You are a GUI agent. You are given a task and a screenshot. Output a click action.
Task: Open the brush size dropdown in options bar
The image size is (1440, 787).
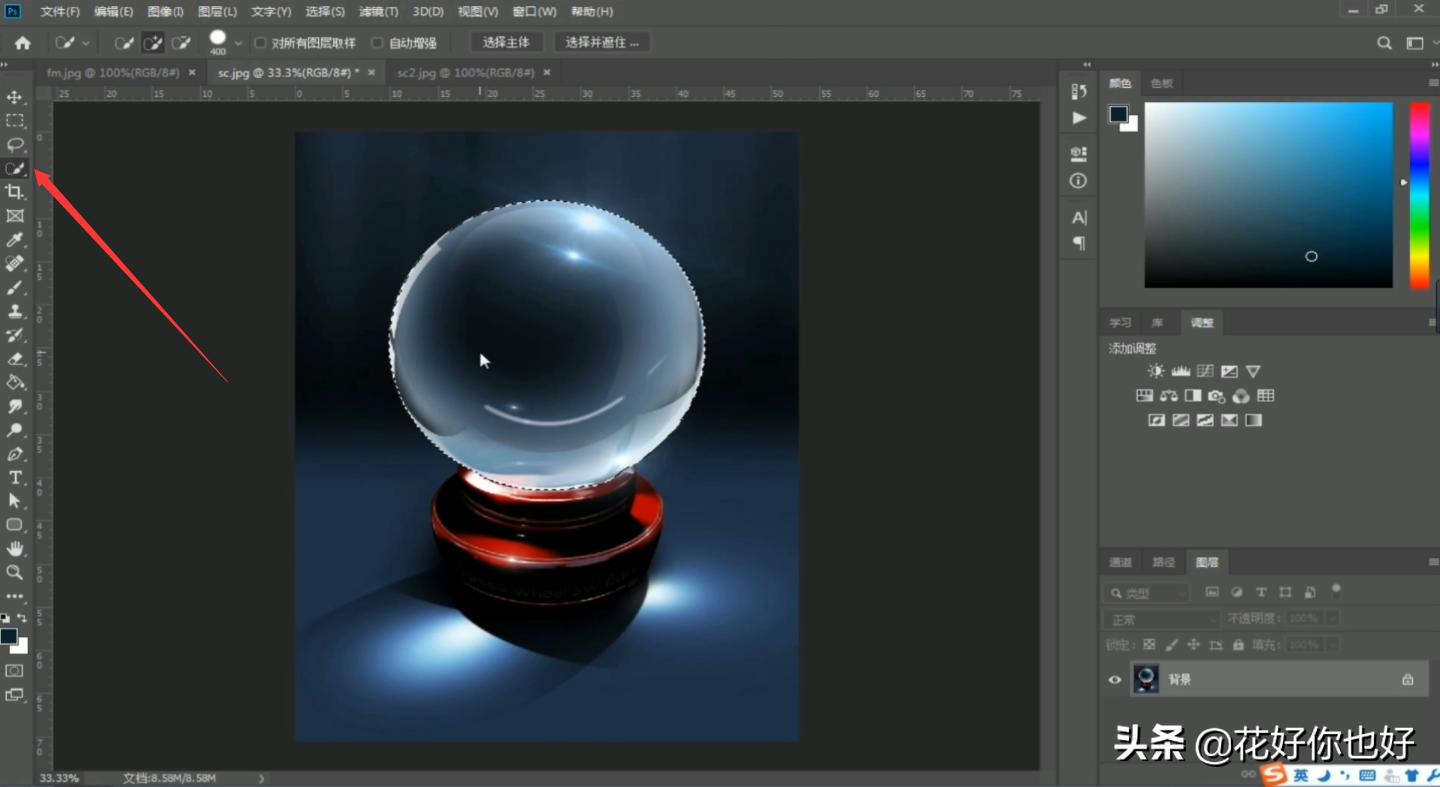pyautogui.click(x=238, y=42)
